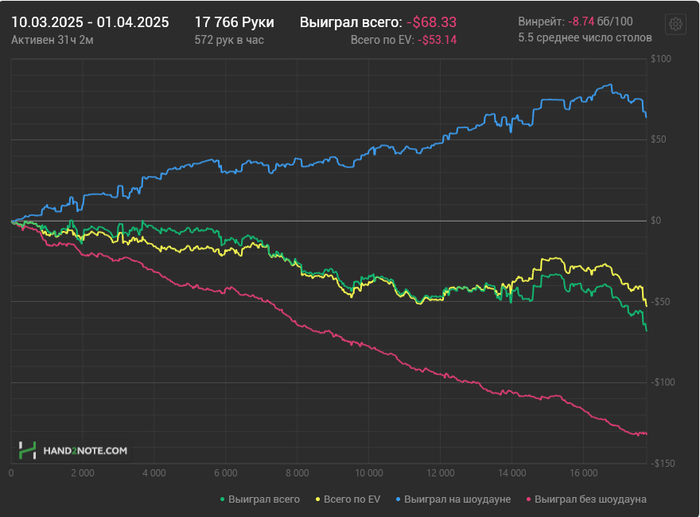This screenshot has height=517, width=700.
Task: Click the blue legend dot for showdown winnings
Action: (x=398, y=499)
